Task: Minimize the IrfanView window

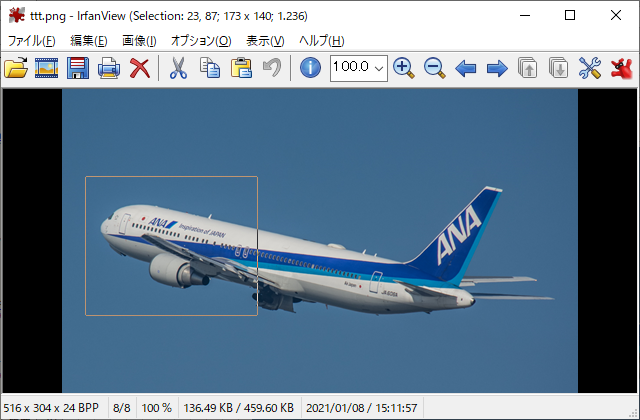Action: (x=525, y=16)
